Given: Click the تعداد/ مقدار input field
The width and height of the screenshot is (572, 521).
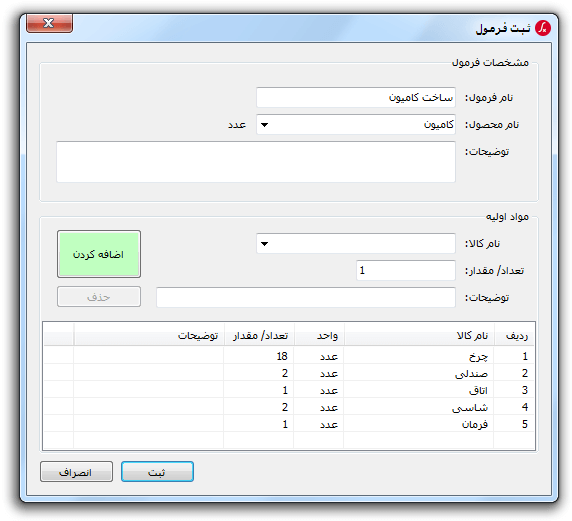Looking at the screenshot, I should click(406, 270).
